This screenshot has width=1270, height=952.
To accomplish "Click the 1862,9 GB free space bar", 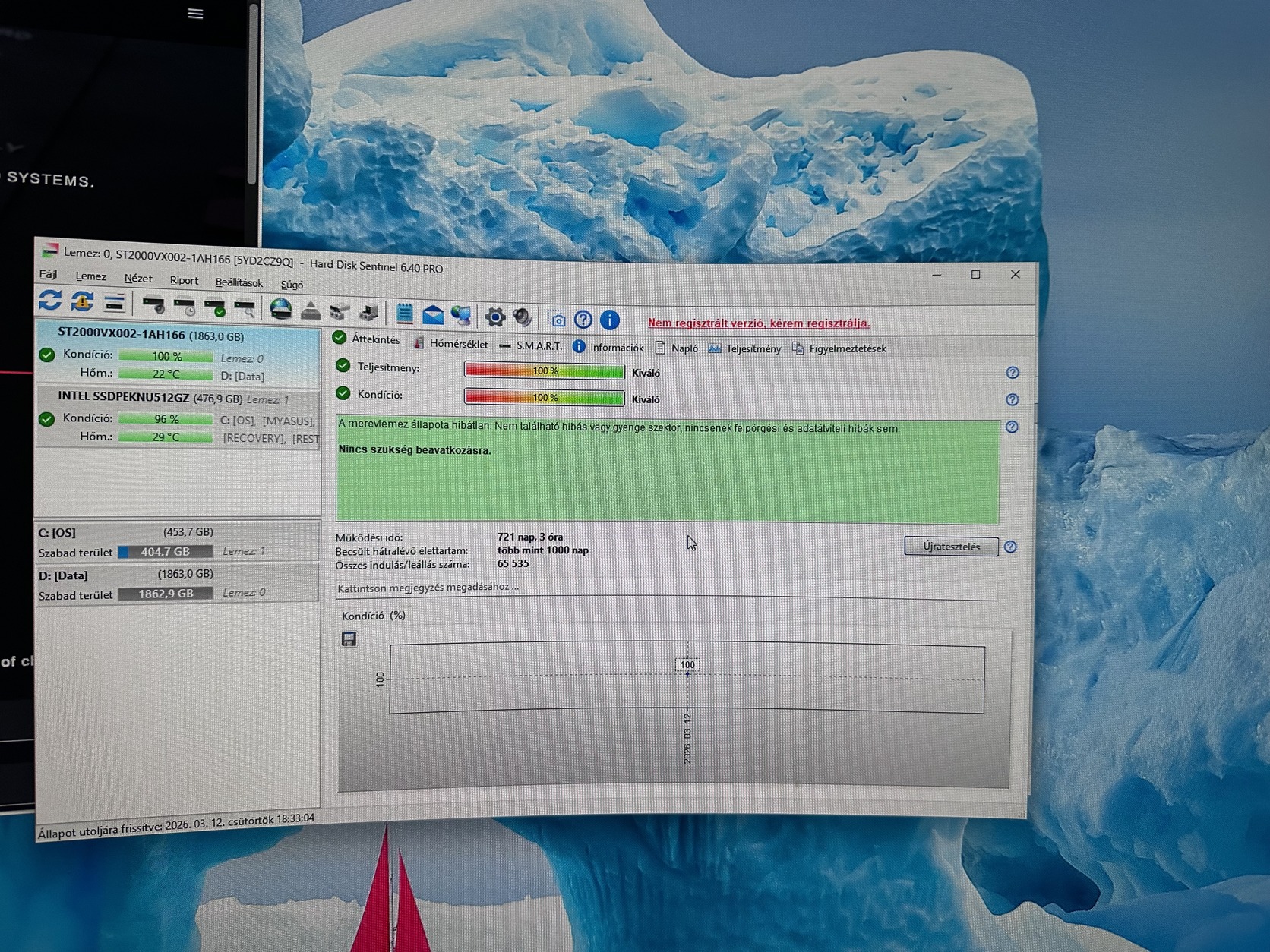I will 165,594.
